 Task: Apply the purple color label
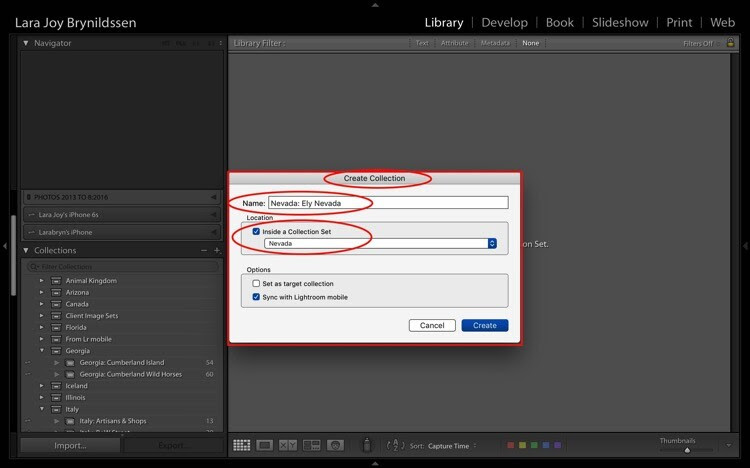point(557,446)
